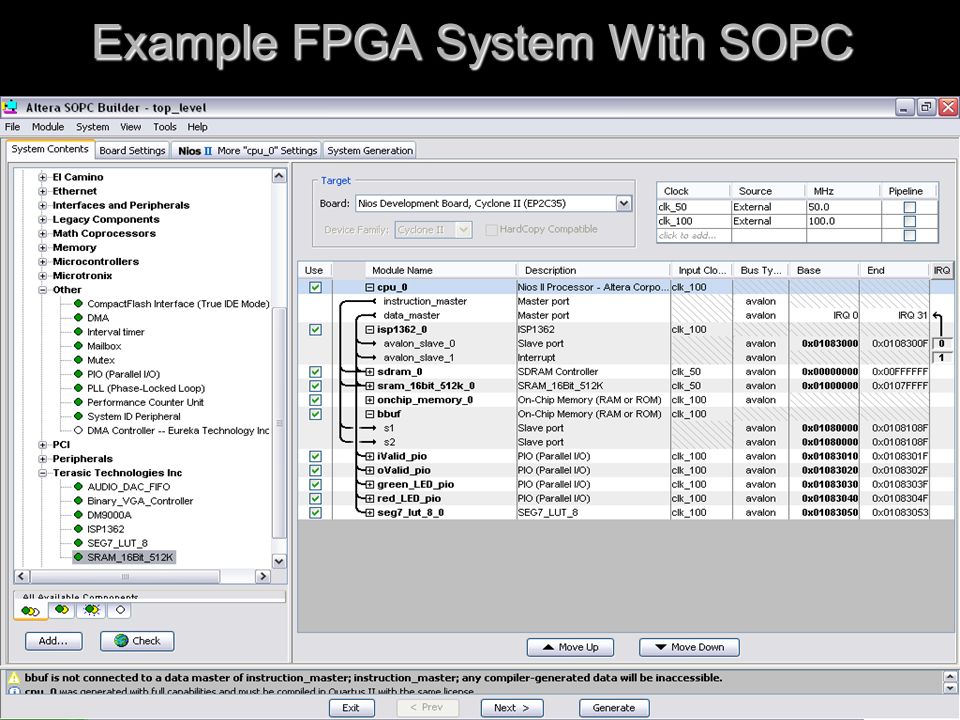Click the green icon beside System ID Peripheral
The height and width of the screenshot is (720, 960).
[x=78, y=416]
